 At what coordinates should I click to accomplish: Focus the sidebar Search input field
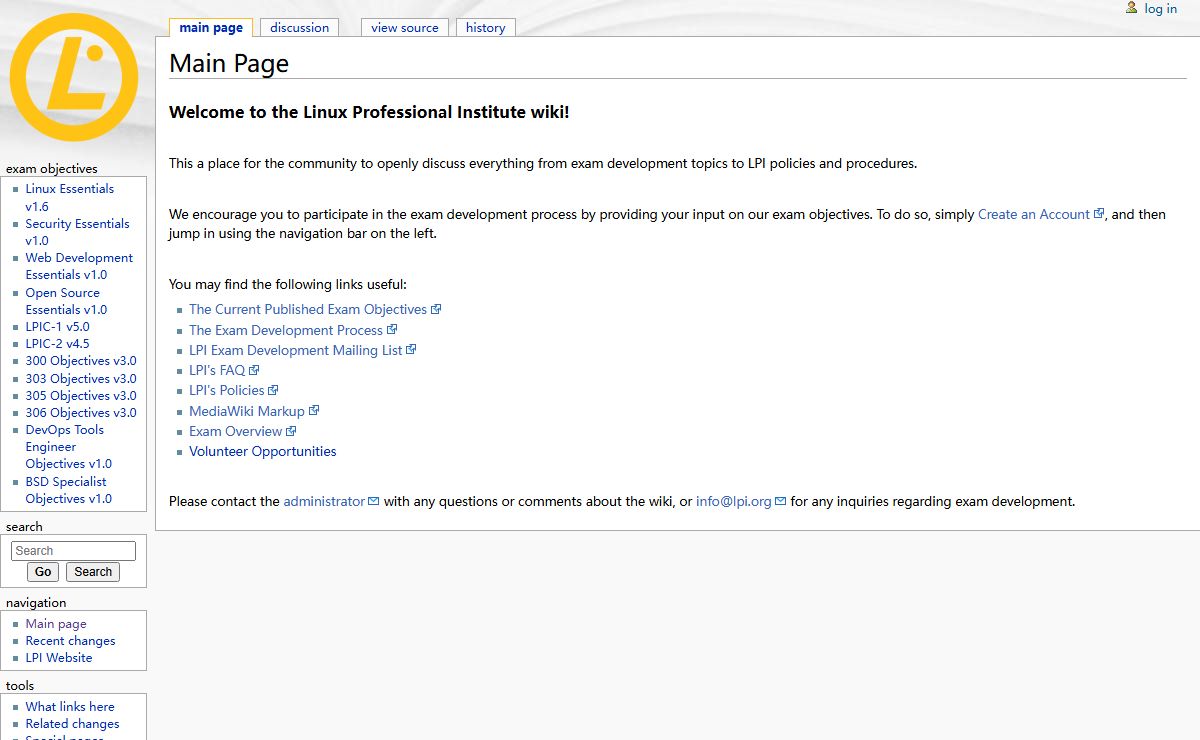[73, 551]
